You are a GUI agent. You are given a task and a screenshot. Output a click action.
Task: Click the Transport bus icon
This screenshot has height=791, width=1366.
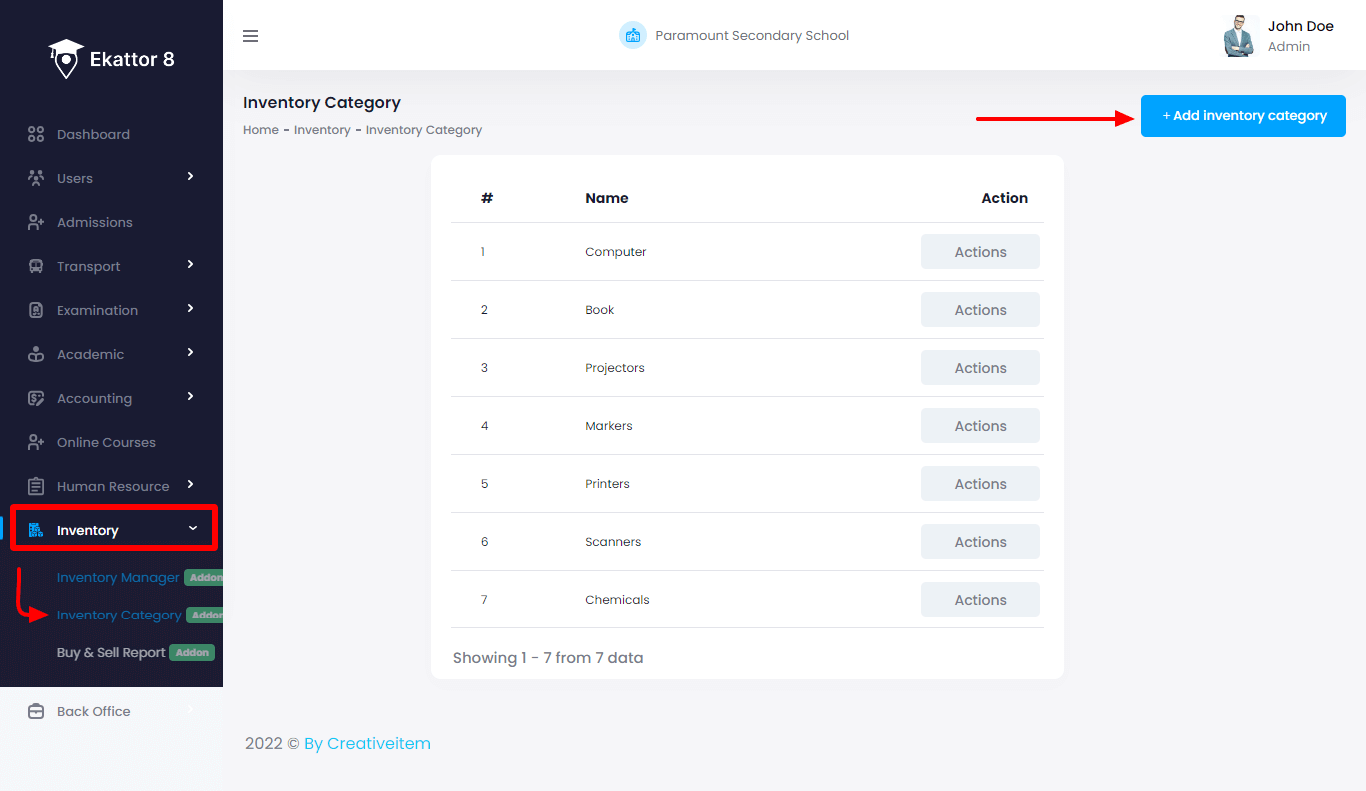pos(36,267)
